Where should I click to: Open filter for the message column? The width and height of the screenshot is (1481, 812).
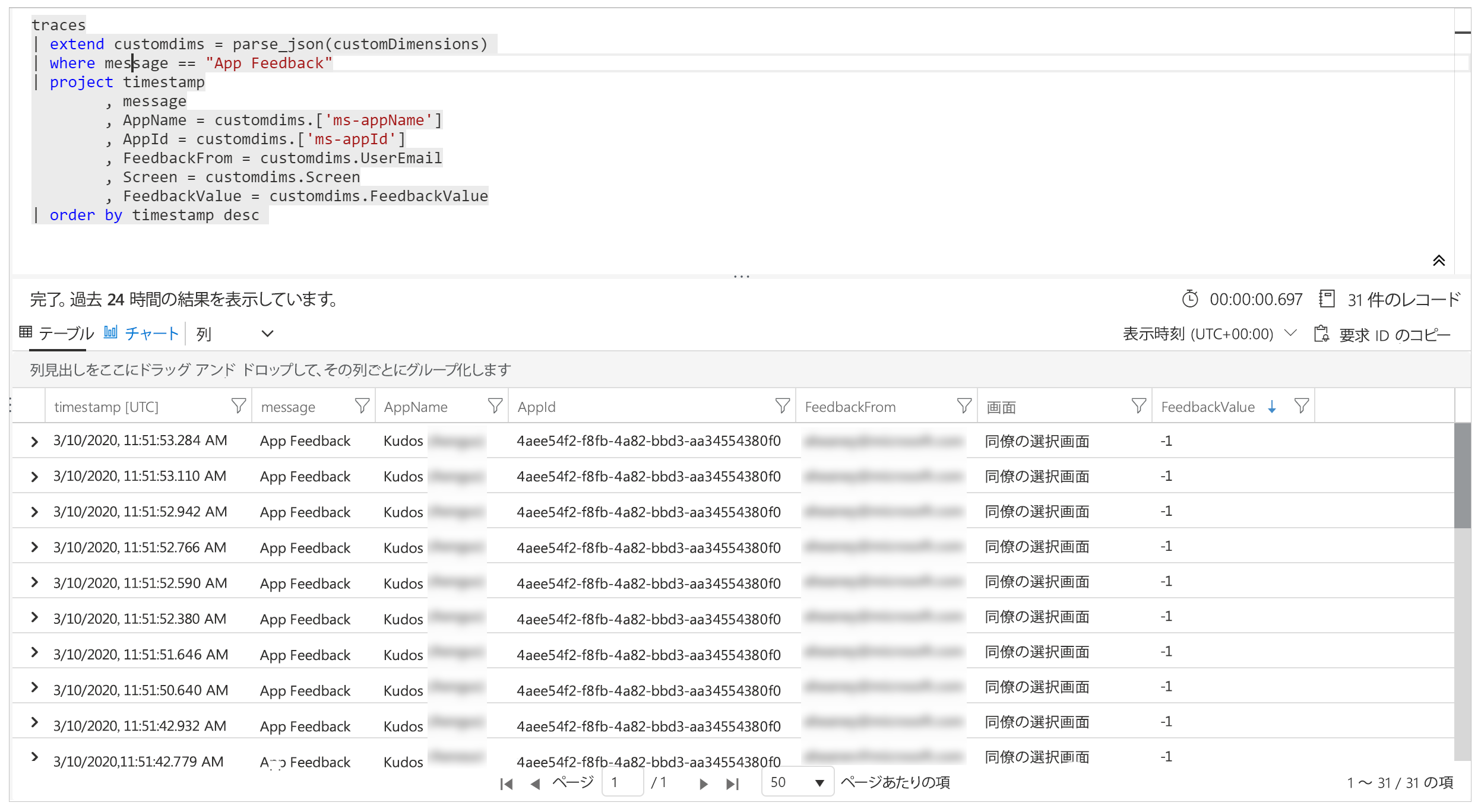tap(362, 406)
